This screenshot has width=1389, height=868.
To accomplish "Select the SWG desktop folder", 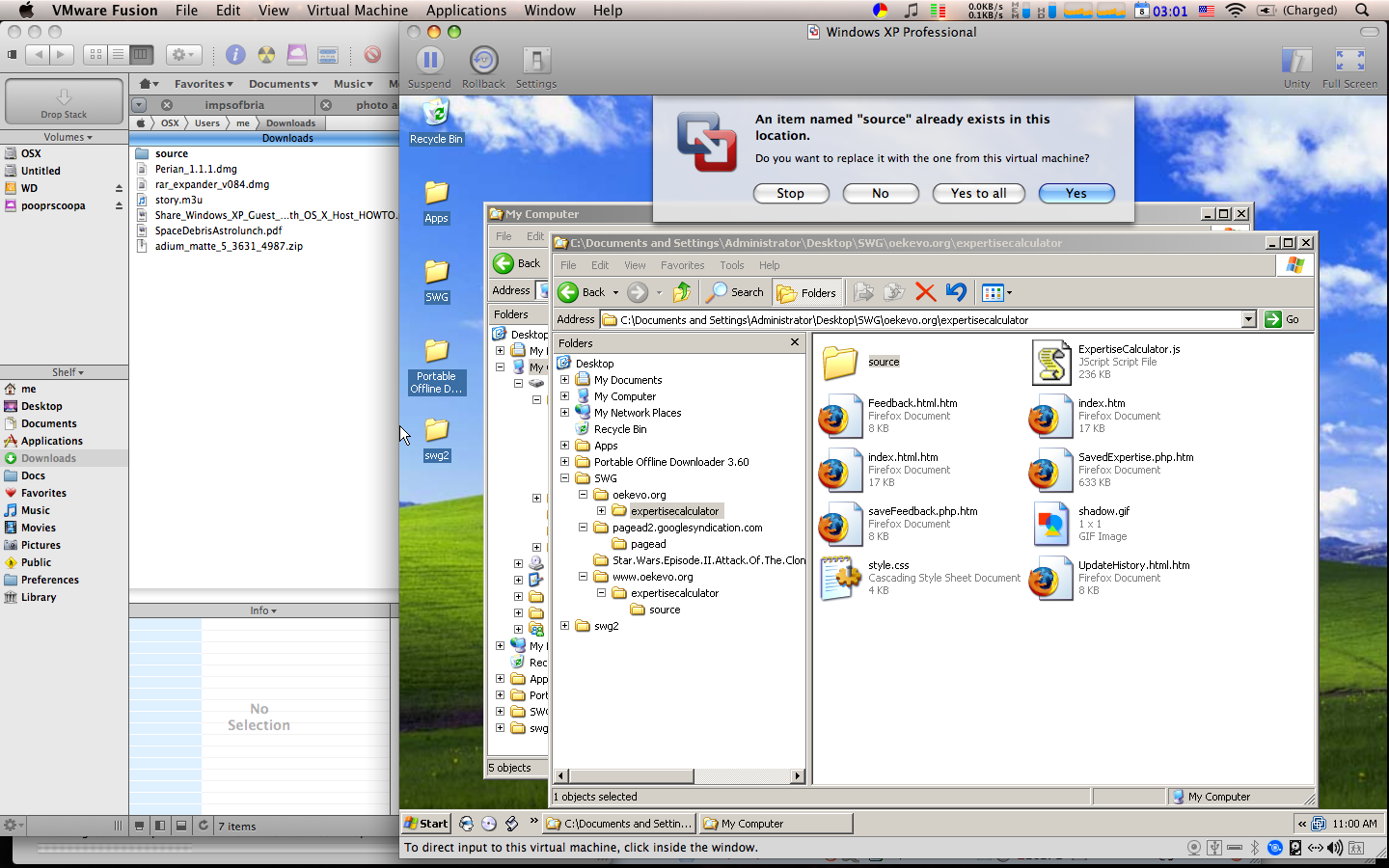I will 436,281.
